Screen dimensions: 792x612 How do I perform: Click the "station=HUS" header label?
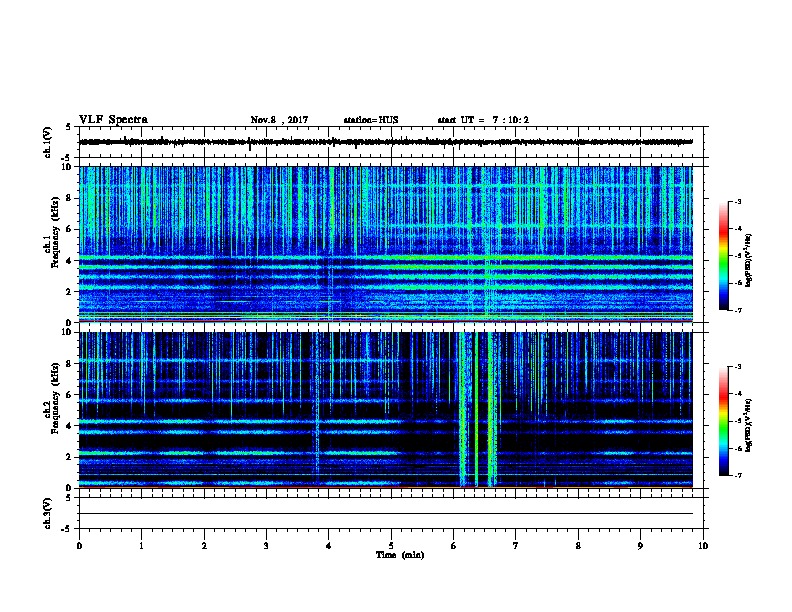click(x=371, y=120)
